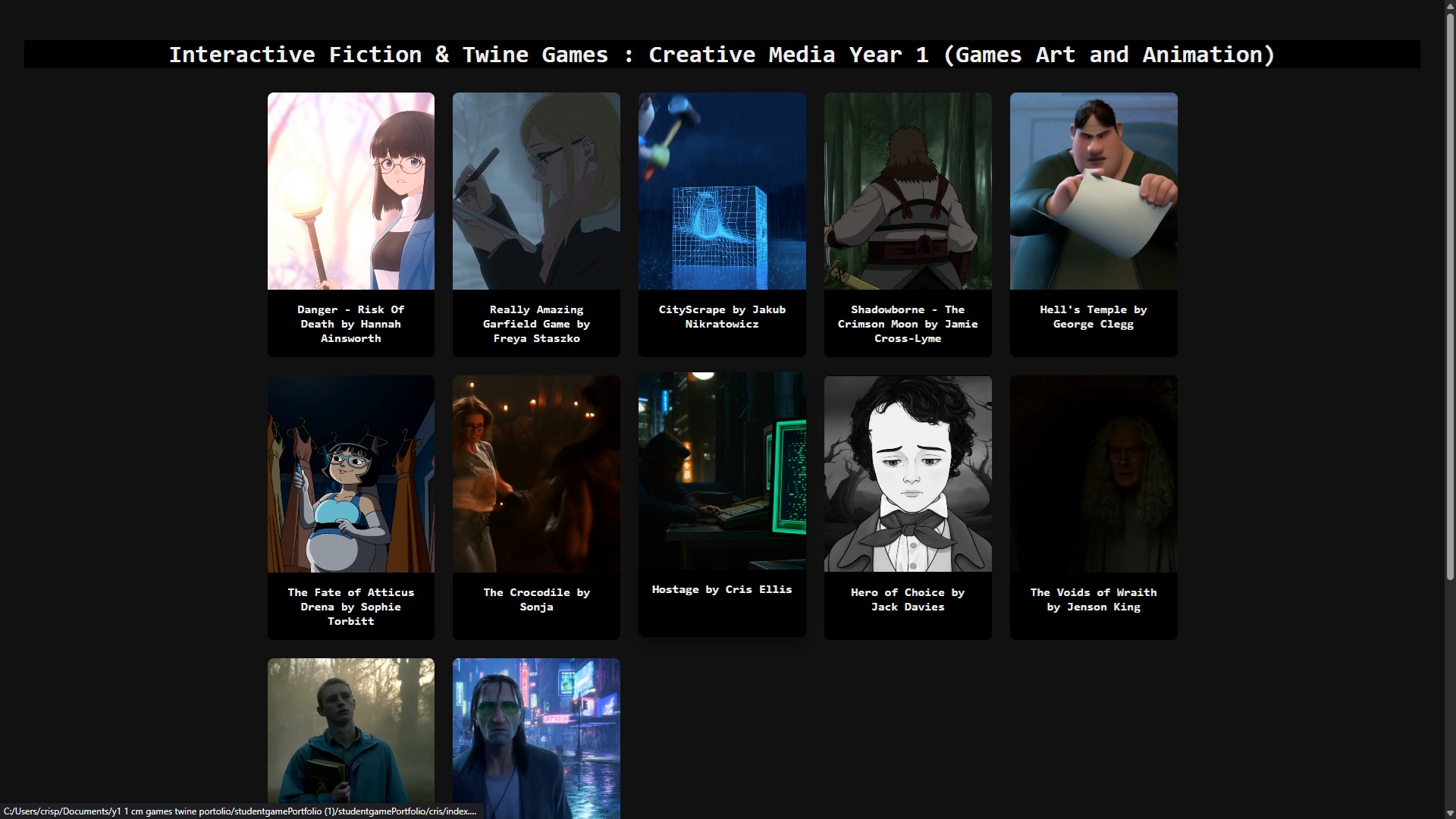This screenshot has width=1456, height=819.
Task: Click 'The Crocodile by Sonja' title text
Action: point(536,600)
